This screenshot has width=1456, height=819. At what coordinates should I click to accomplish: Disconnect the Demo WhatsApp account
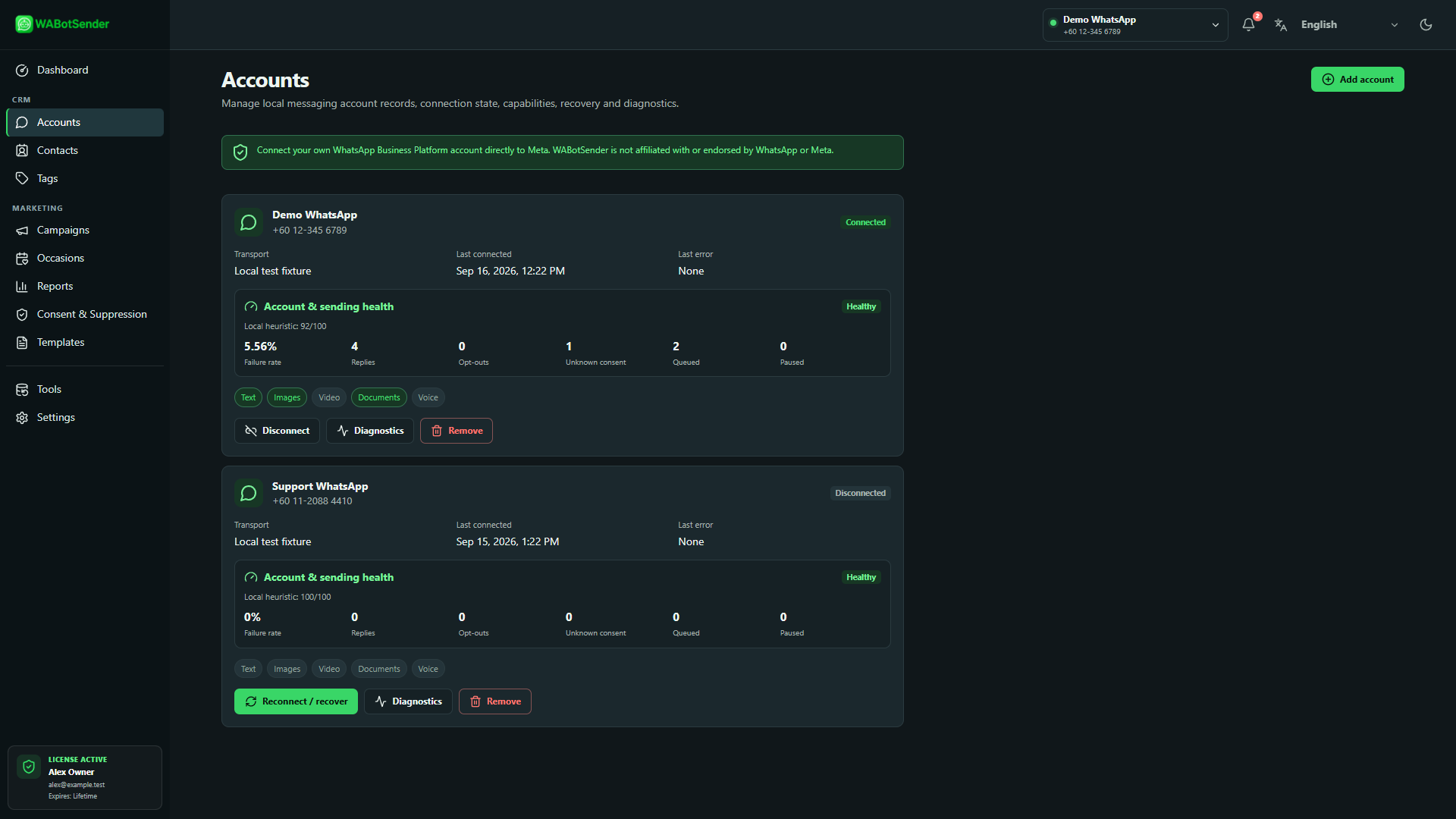coord(277,431)
